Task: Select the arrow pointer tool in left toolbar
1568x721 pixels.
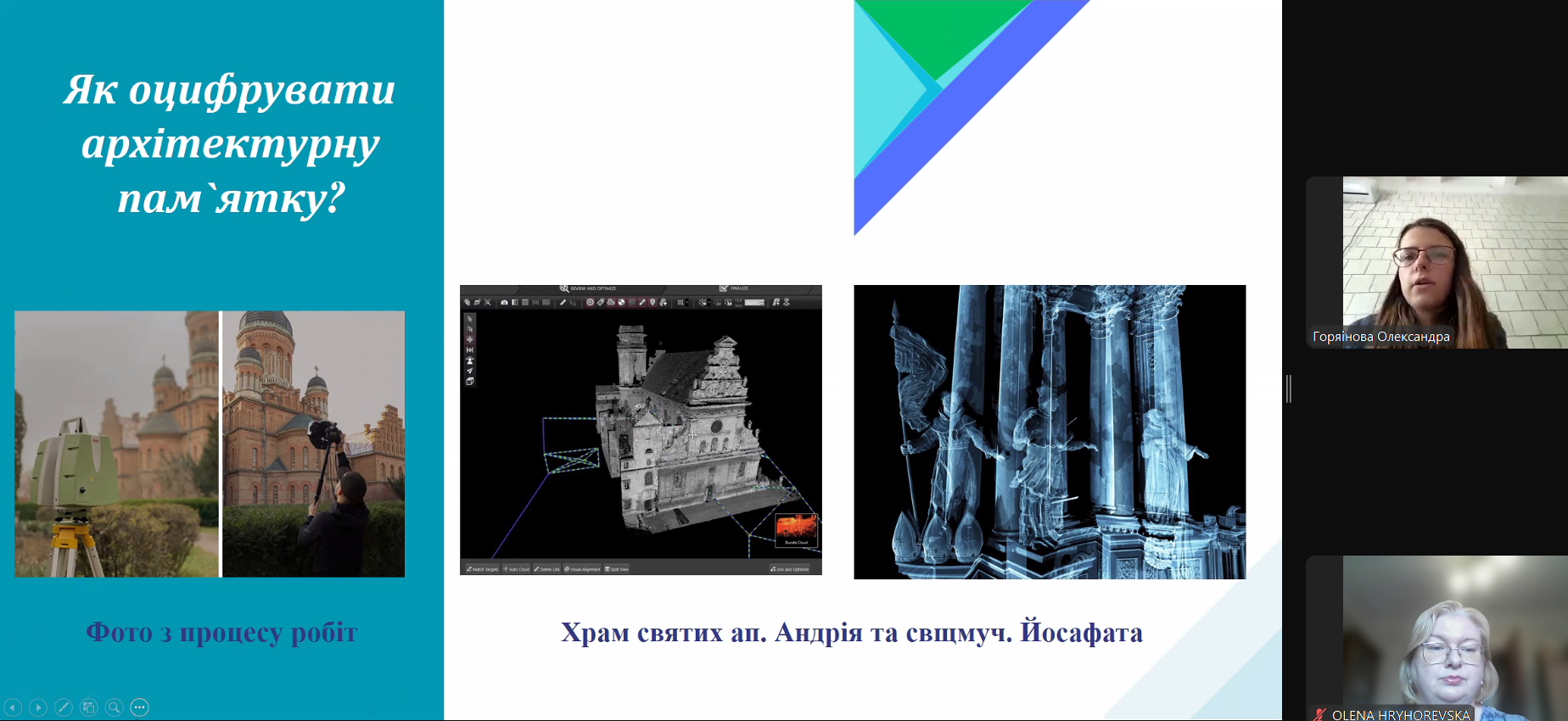Action: 469,319
